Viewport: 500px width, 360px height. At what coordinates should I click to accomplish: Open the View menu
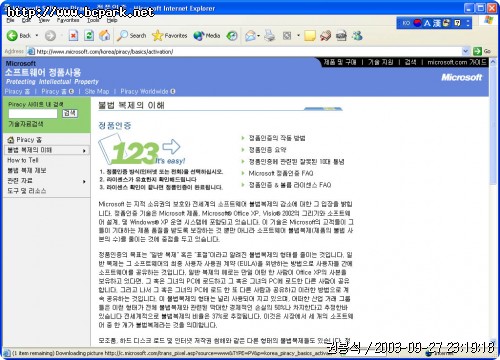(44, 20)
